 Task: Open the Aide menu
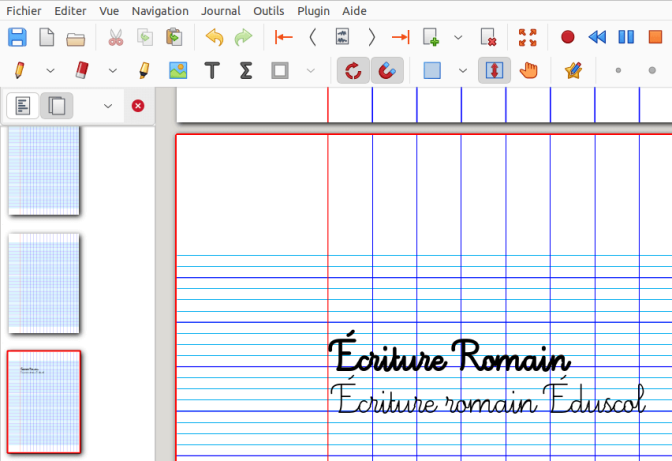point(354,11)
